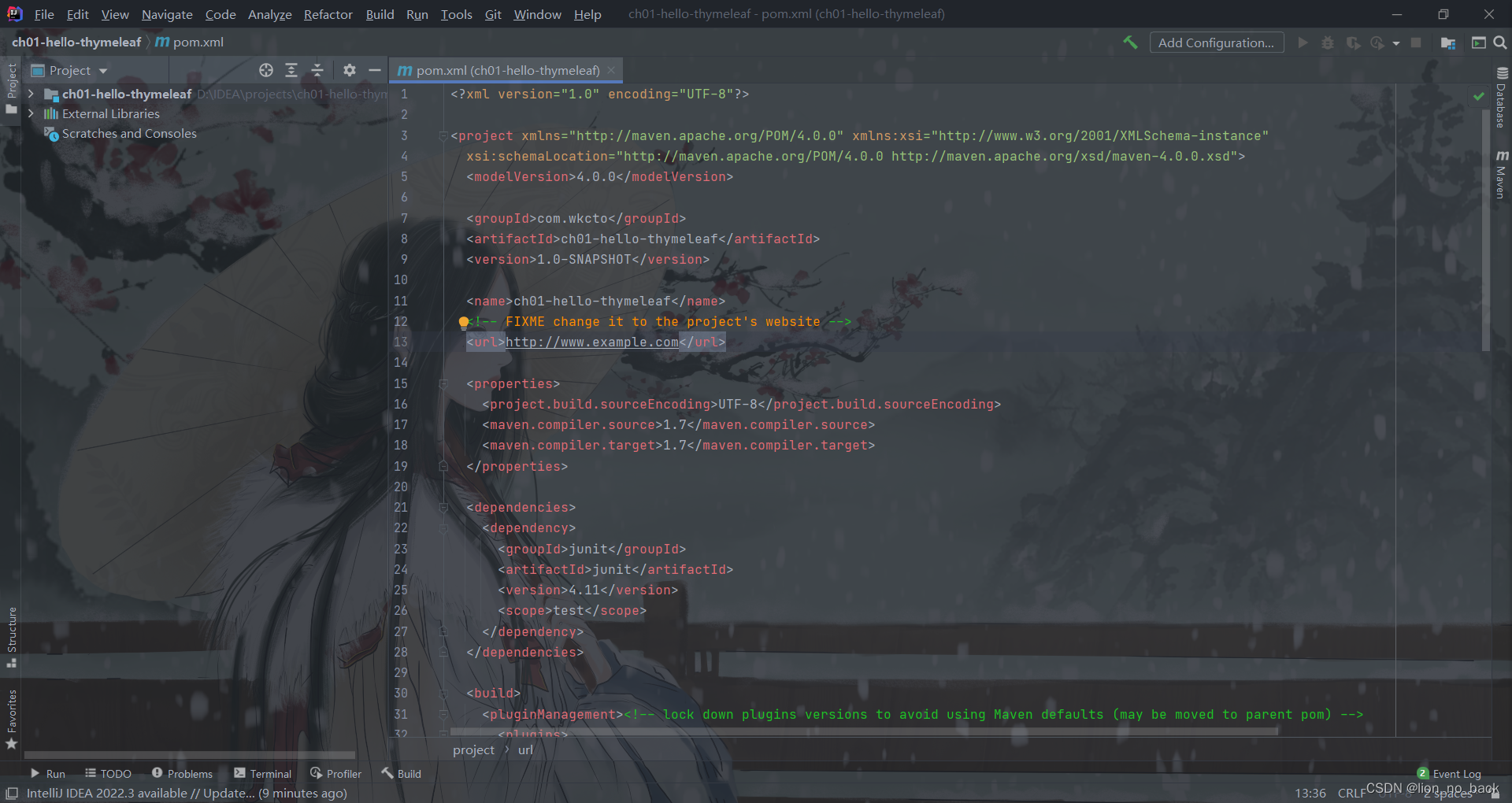Expand External Libraries tree node
Image resolution: width=1512 pixels, height=803 pixels.
pyautogui.click(x=31, y=113)
